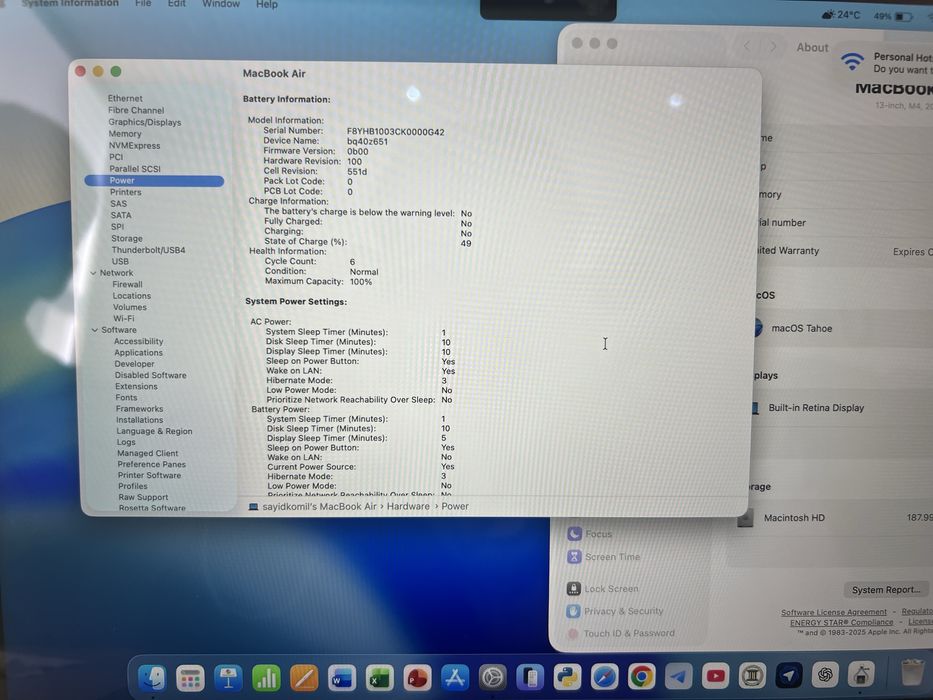
Task: Open the Edit menu
Action: 176,4
